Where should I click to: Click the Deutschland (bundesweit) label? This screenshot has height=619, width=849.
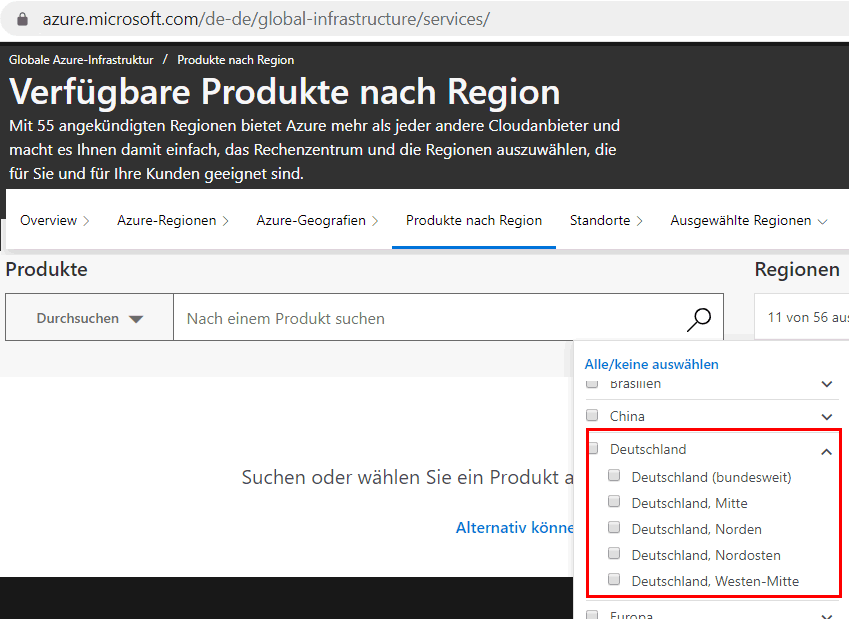pyautogui.click(x=711, y=477)
